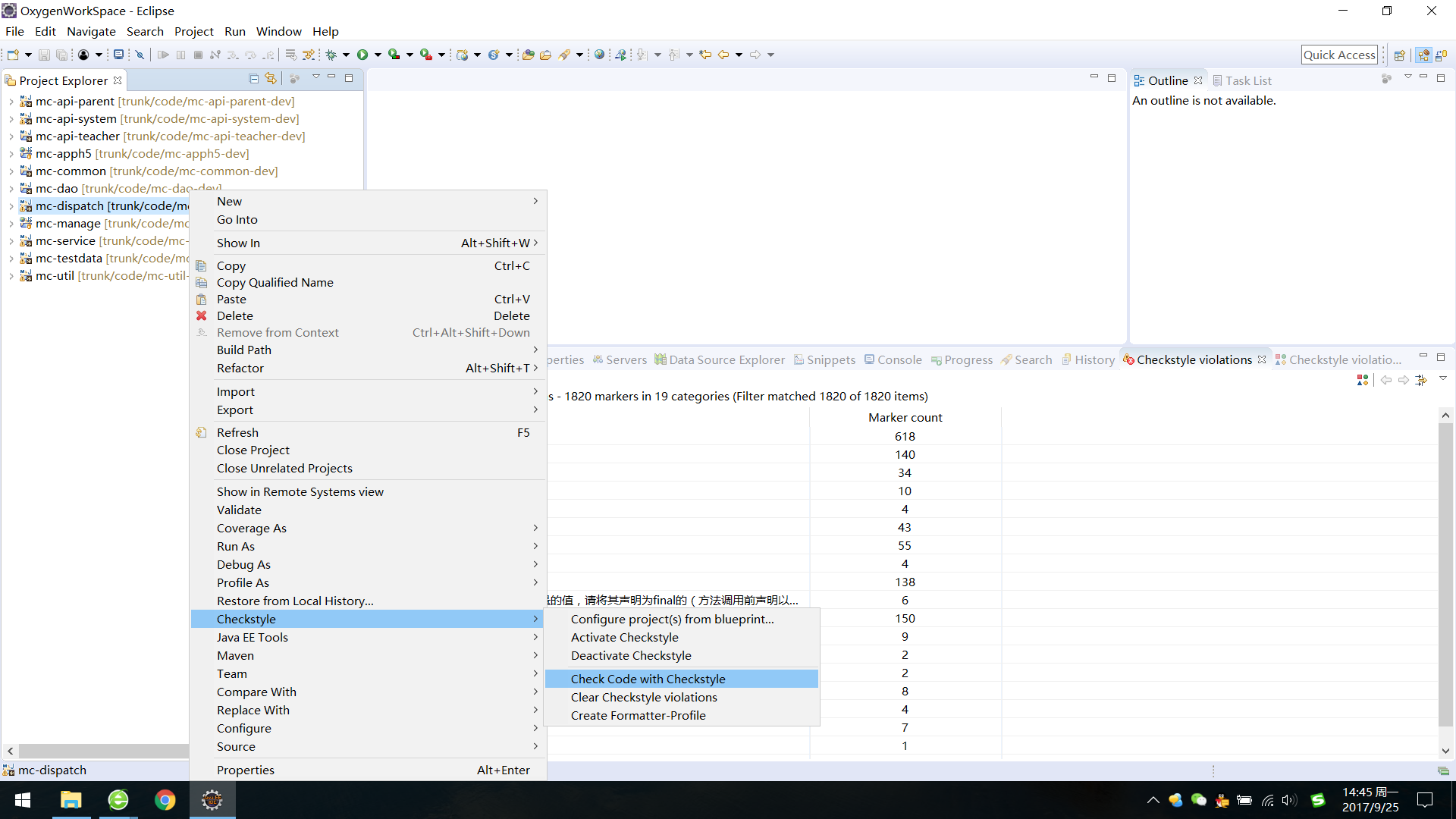The width and height of the screenshot is (1456, 819).
Task: Click the Open Type folder icon
Action: pyautogui.click(x=529, y=55)
